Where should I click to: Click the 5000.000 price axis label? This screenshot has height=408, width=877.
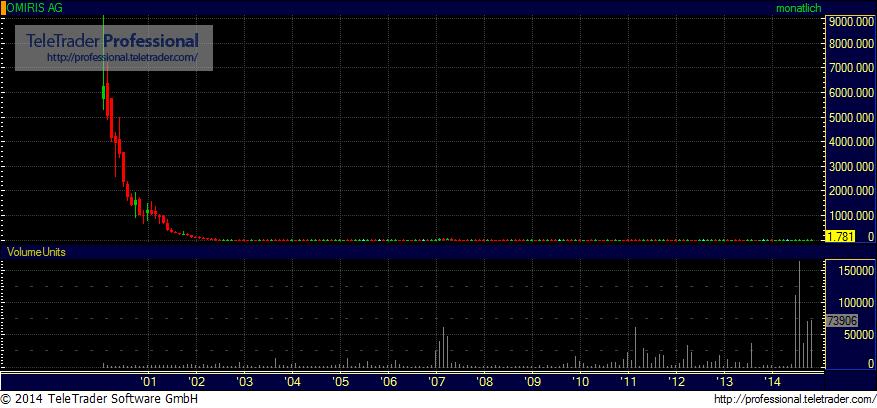point(850,118)
